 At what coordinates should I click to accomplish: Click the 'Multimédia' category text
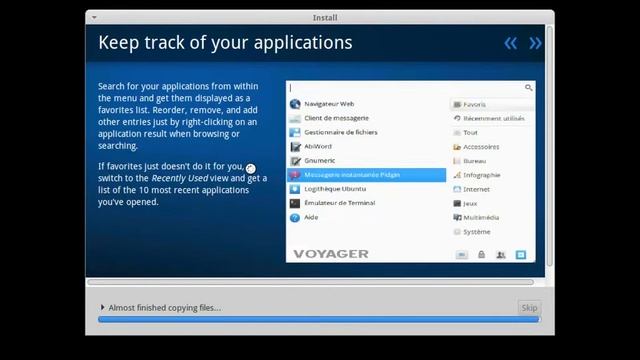coord(481,218)
